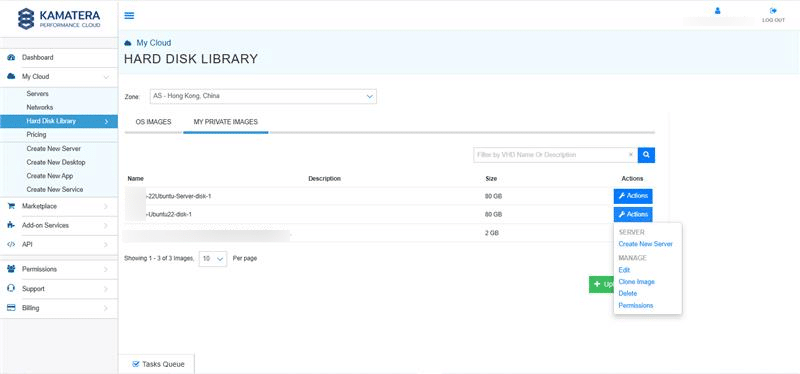Open the per page count dropdown

coord(213,259)
